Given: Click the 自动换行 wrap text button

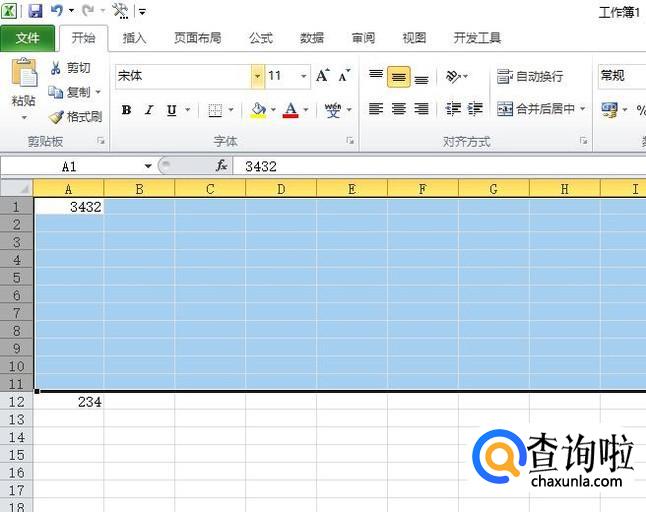Looking at the screenshot, I should click(530, 76).
